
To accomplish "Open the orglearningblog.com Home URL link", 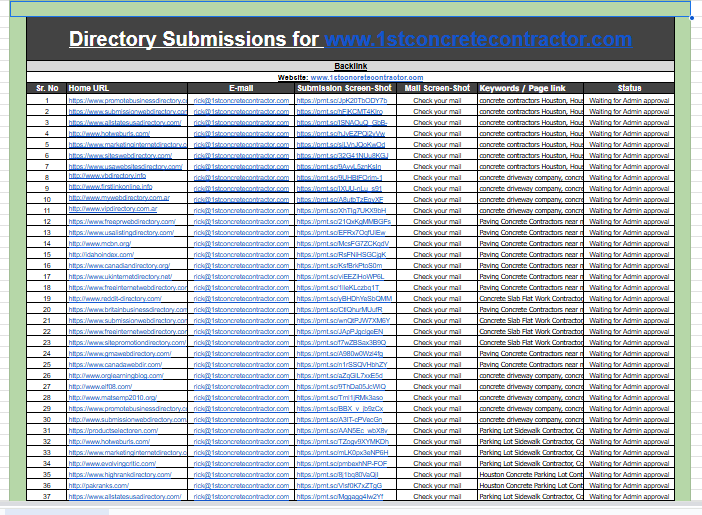I will tap(116, 375).
